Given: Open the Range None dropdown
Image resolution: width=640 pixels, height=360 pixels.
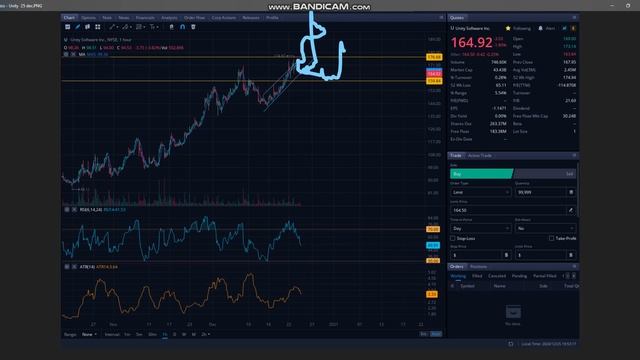Looking at the screenshot, I should point(89,334).
